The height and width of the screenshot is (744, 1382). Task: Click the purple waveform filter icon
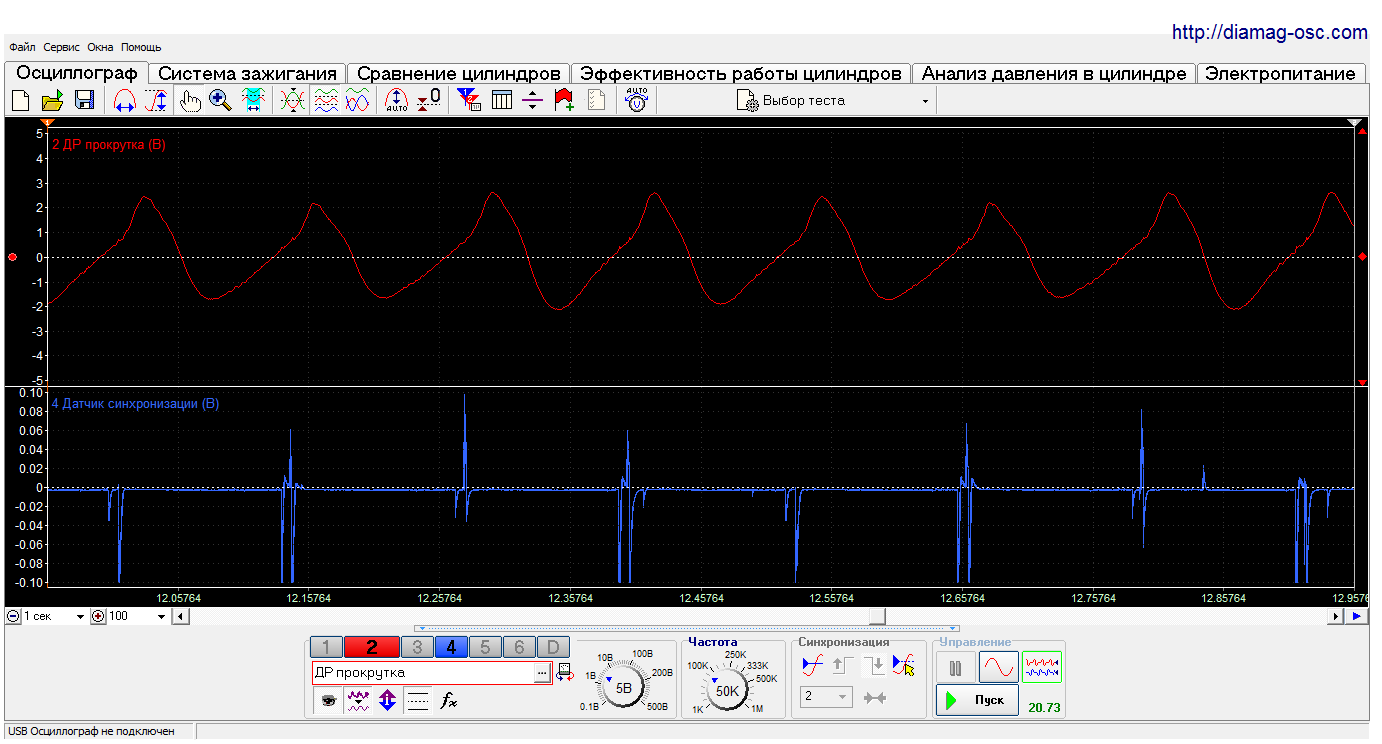358,701
